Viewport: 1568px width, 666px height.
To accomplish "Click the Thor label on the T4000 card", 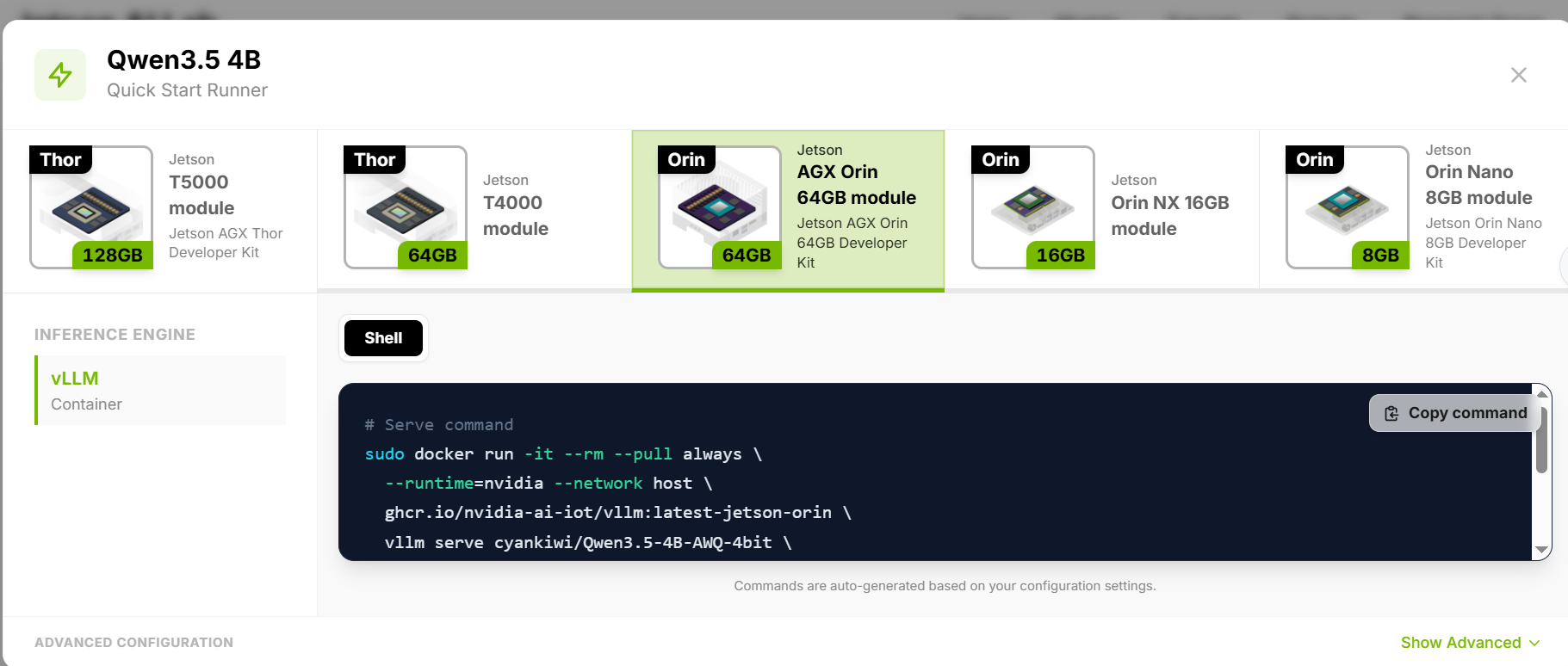I will coord(375,160).
